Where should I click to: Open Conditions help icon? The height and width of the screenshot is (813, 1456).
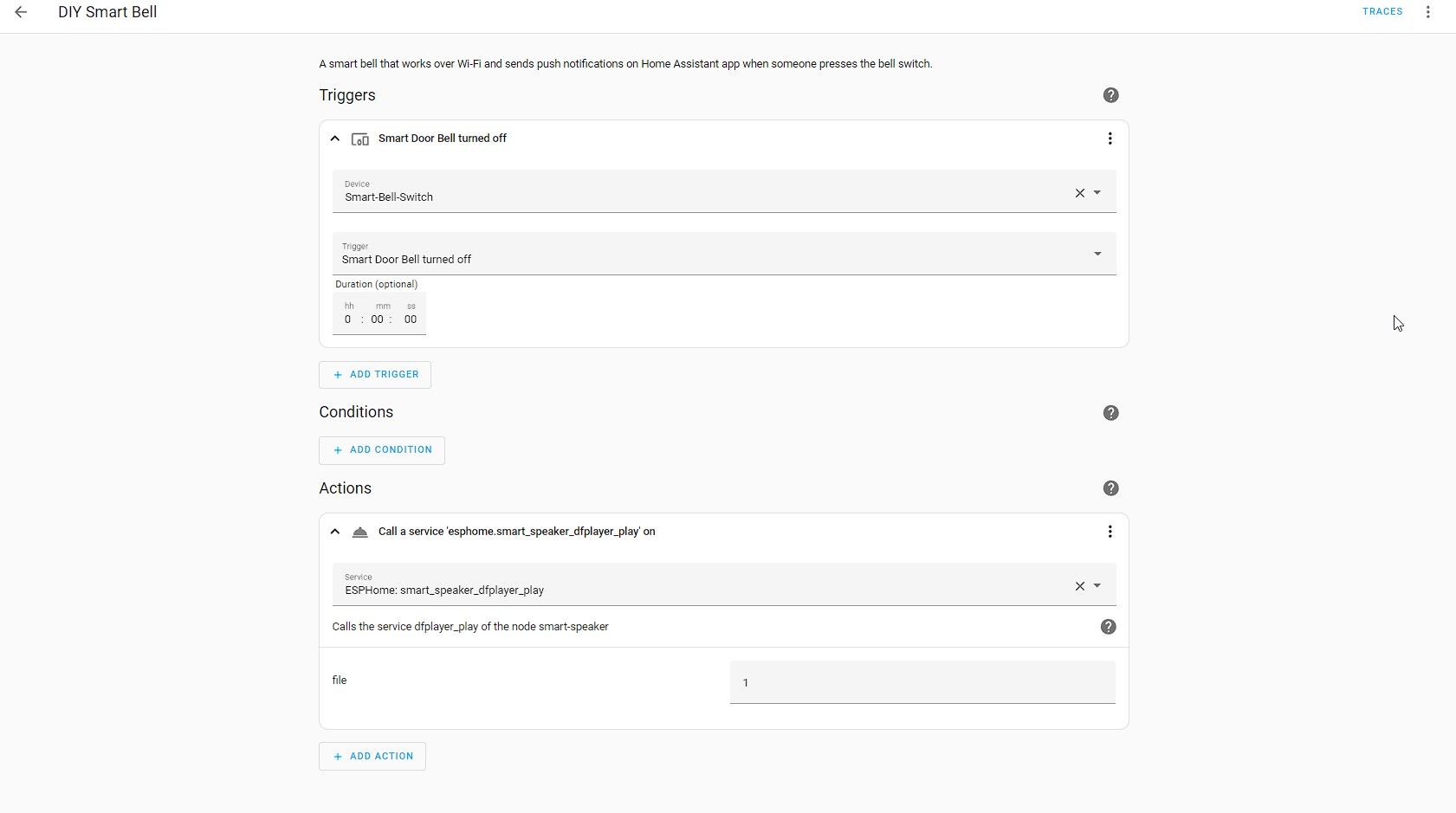(1110, 413)
